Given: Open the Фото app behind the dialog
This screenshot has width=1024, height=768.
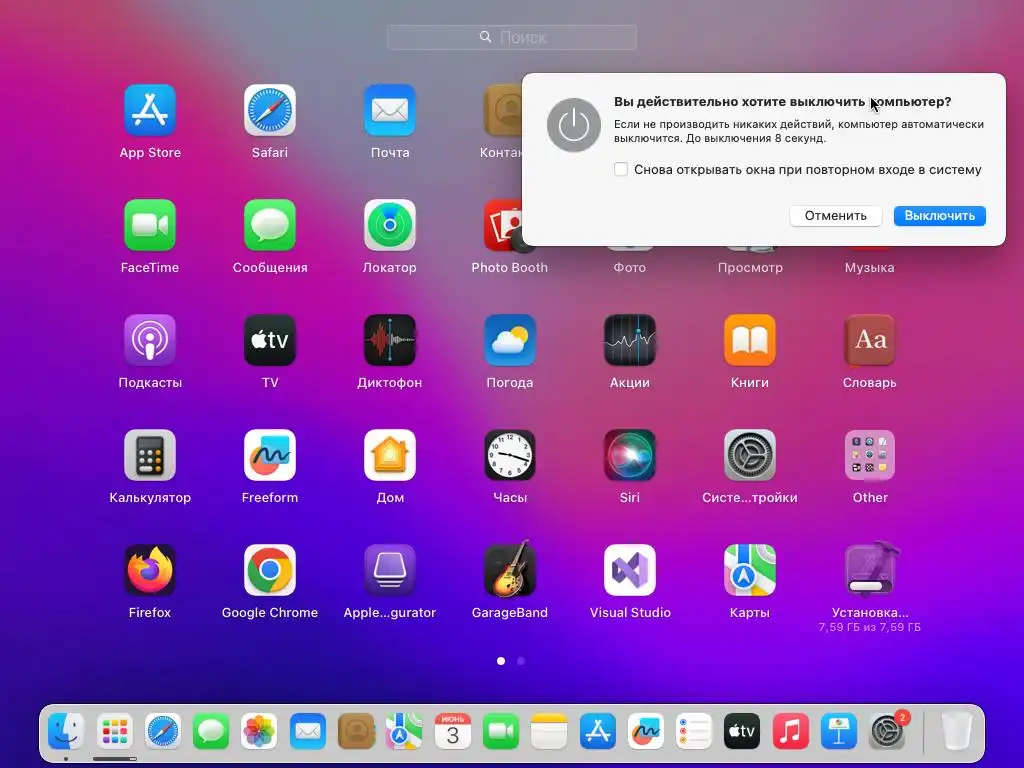Looking at the screenshot, I should point(630,267).
